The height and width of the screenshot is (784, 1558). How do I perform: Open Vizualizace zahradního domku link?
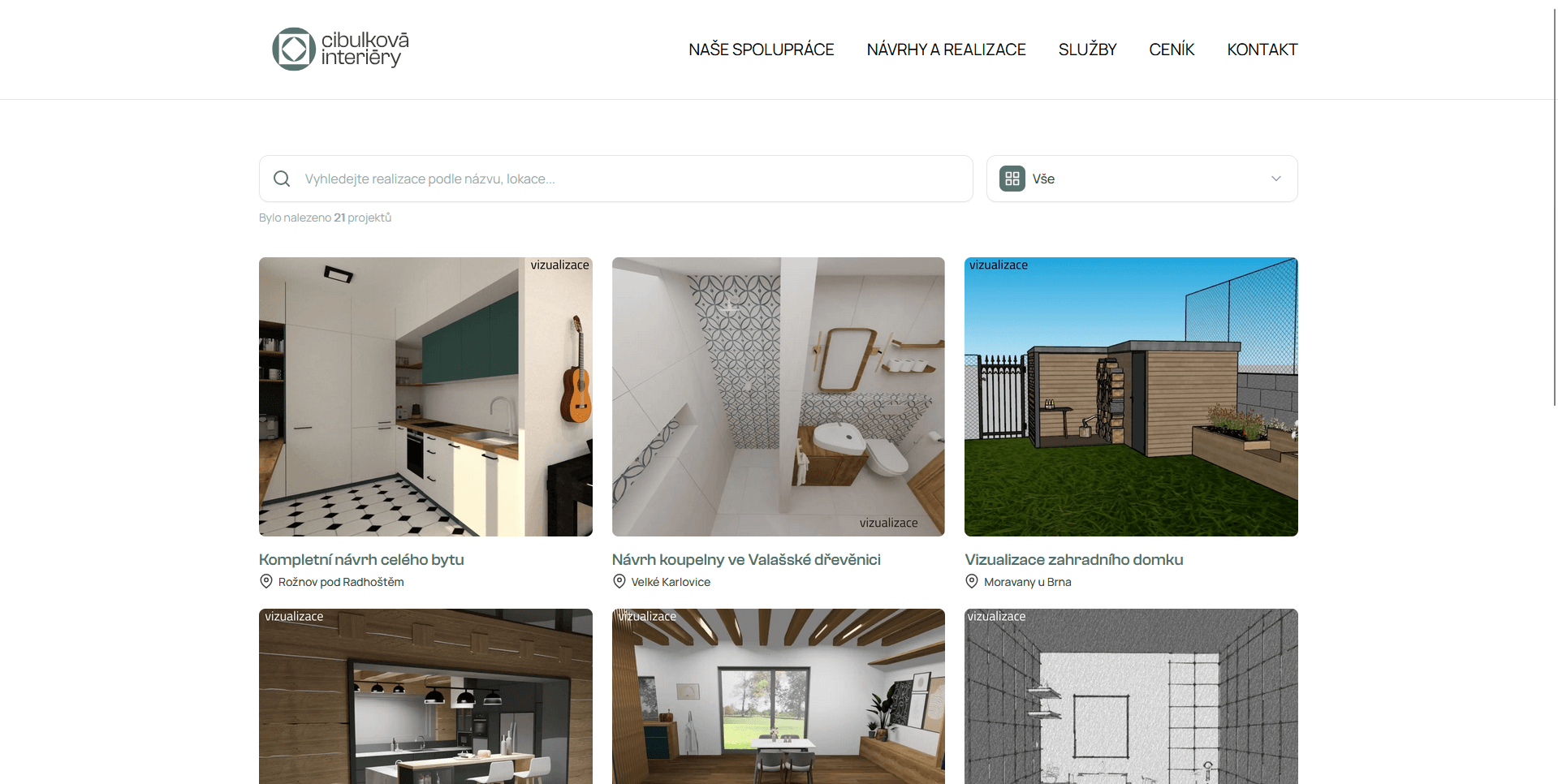coord(1073,559)
